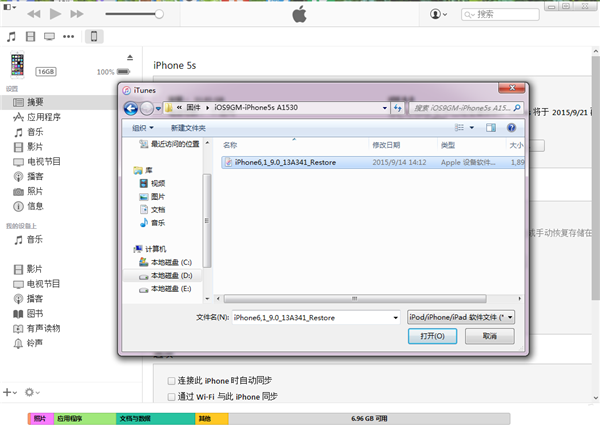
Task: Toggle 连接此 iPhone 时自动同步 checkbox
Action: (x=171, y=381)
